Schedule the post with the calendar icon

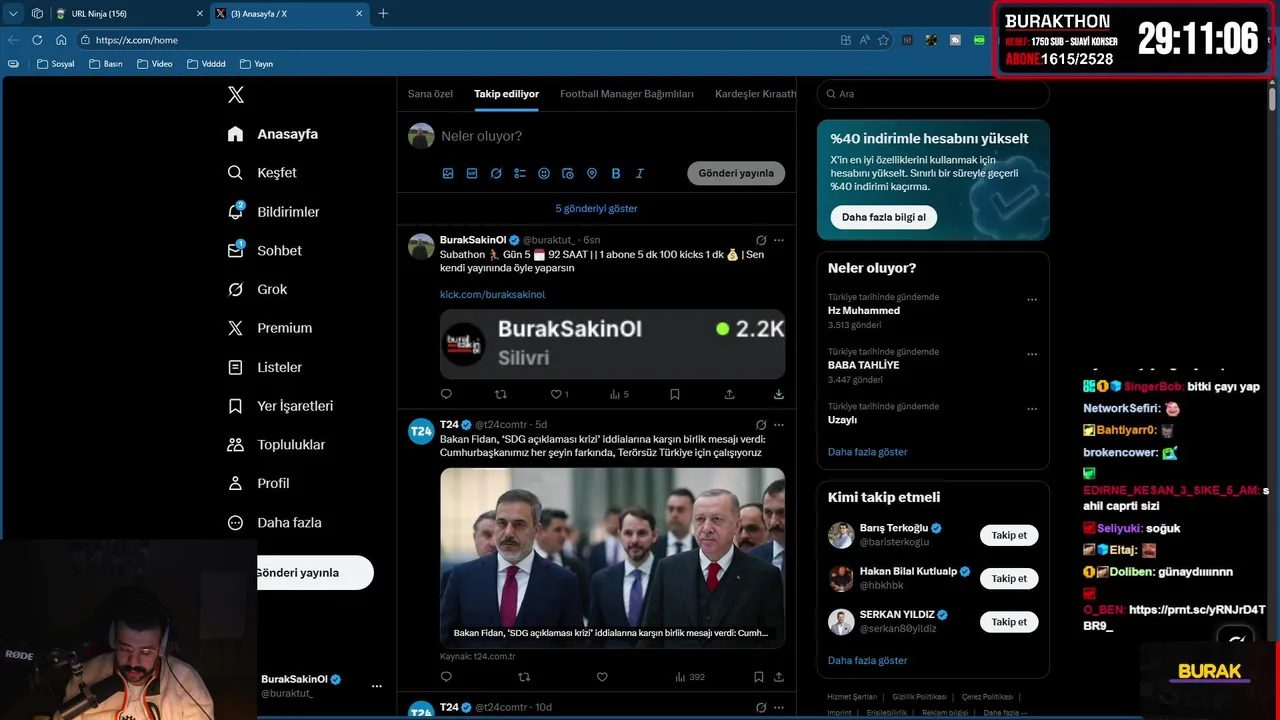click(568, 173)
